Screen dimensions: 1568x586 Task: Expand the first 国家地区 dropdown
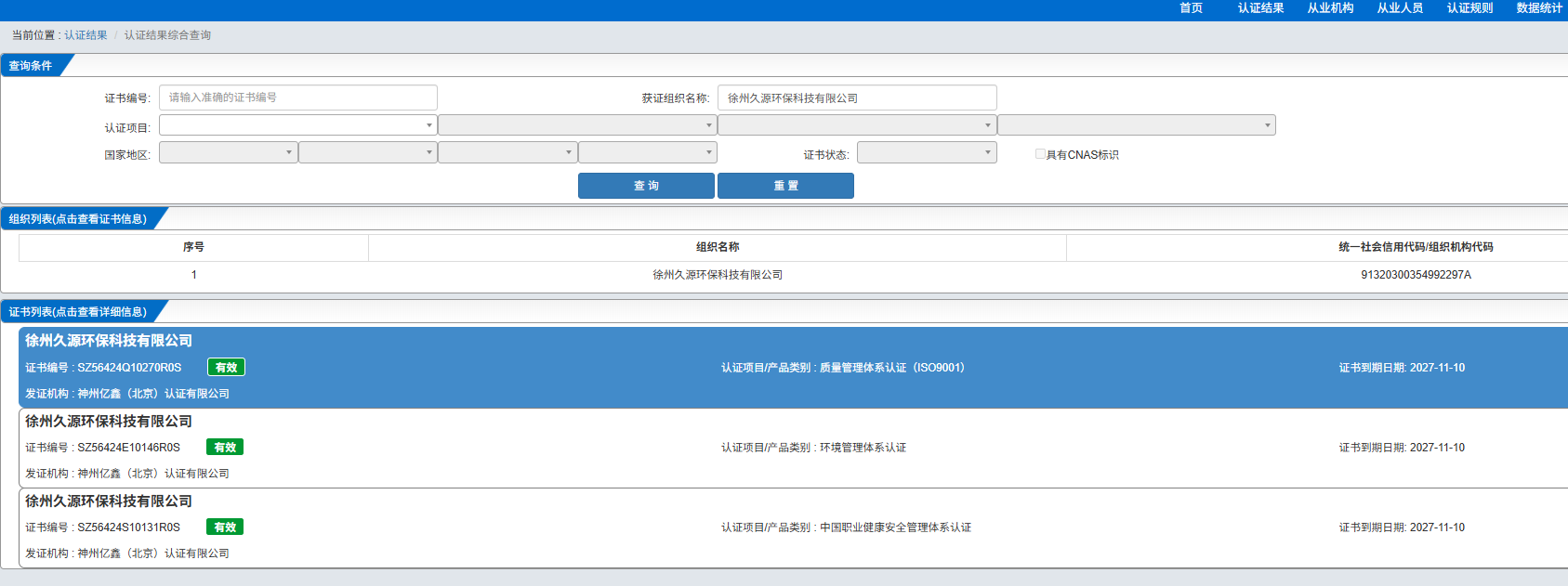(229, 152)
